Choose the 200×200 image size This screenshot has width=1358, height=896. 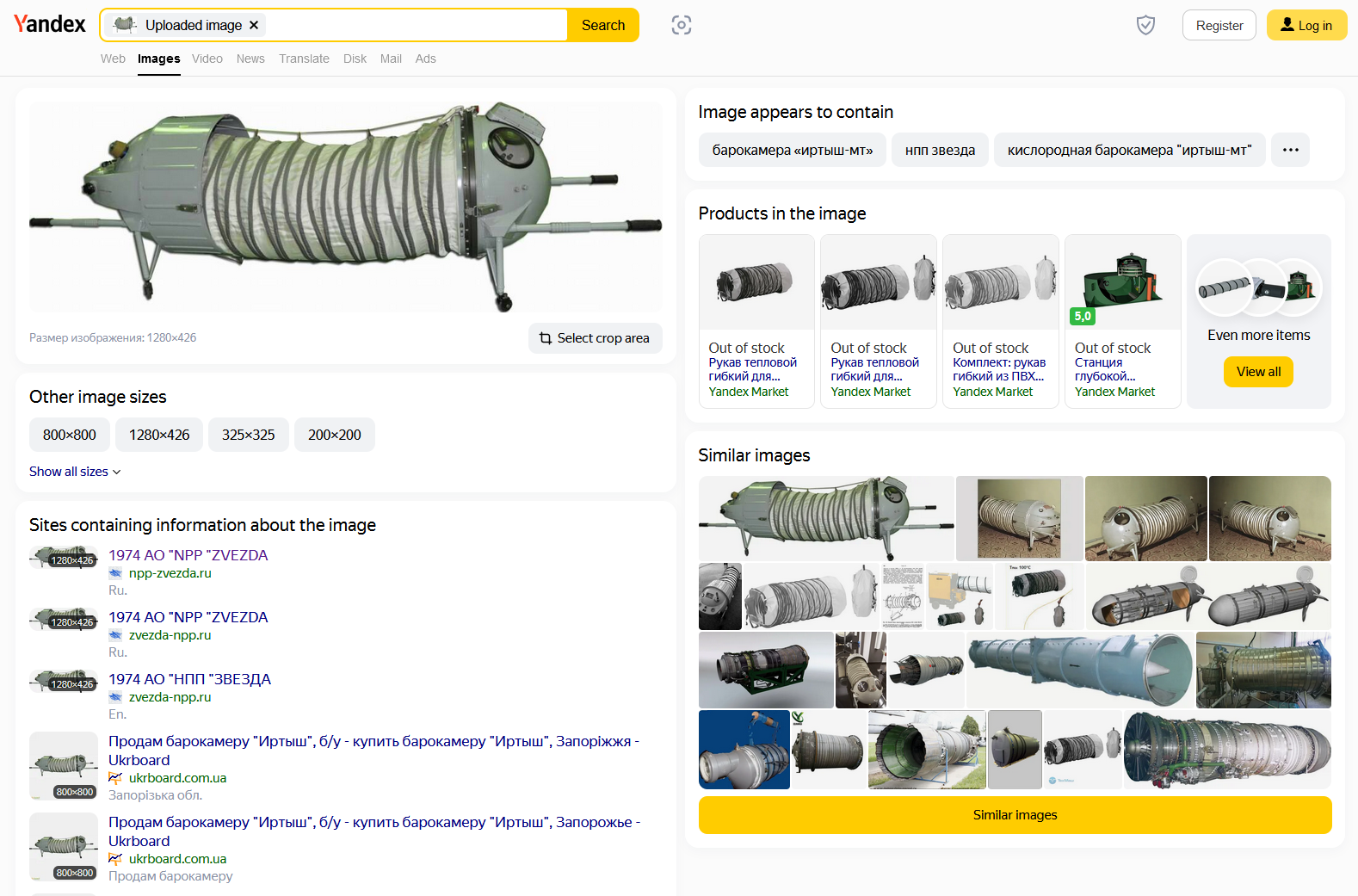point(335,435)
